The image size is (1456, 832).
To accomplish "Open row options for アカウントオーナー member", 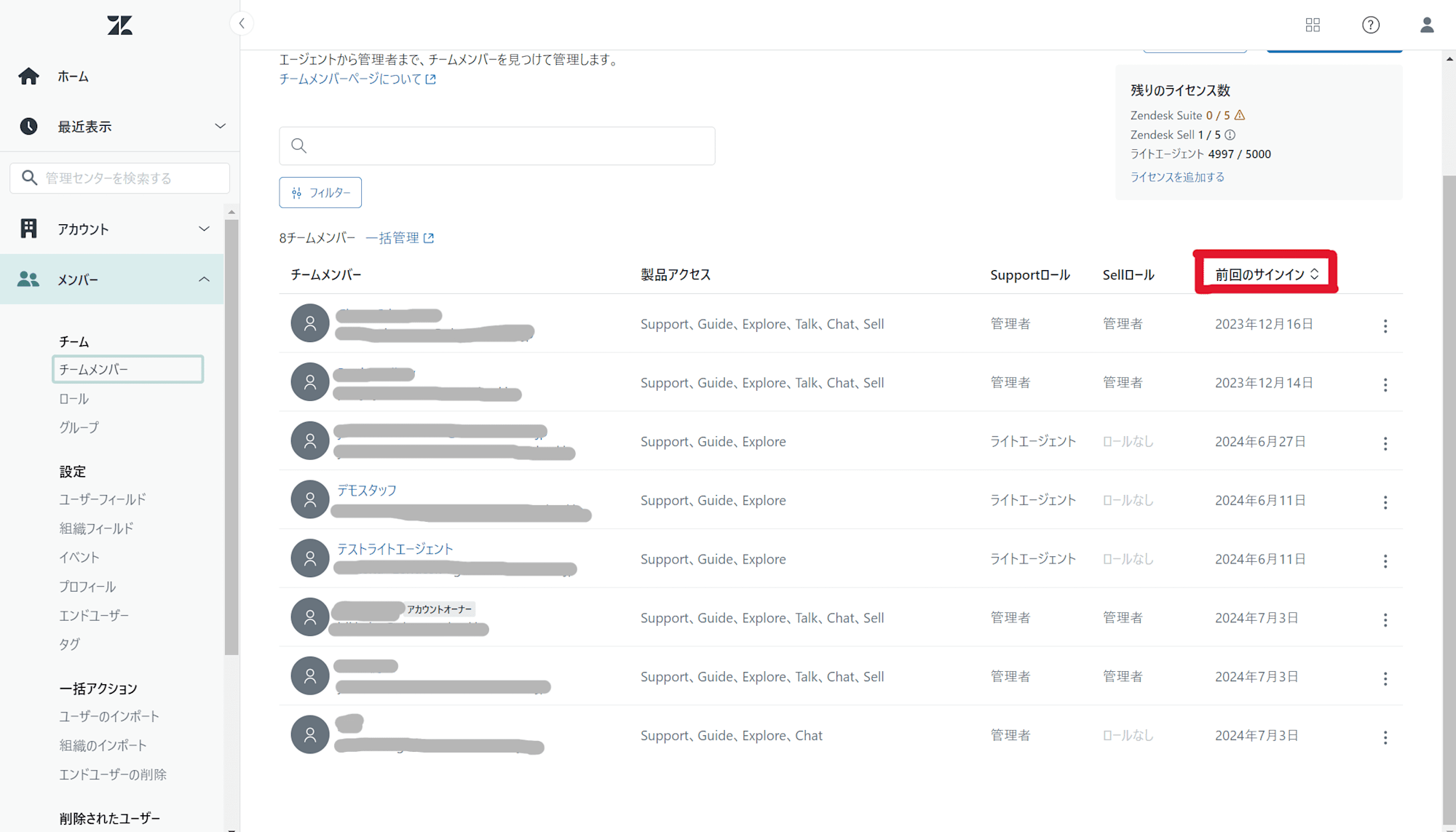I will (1385, 620).
